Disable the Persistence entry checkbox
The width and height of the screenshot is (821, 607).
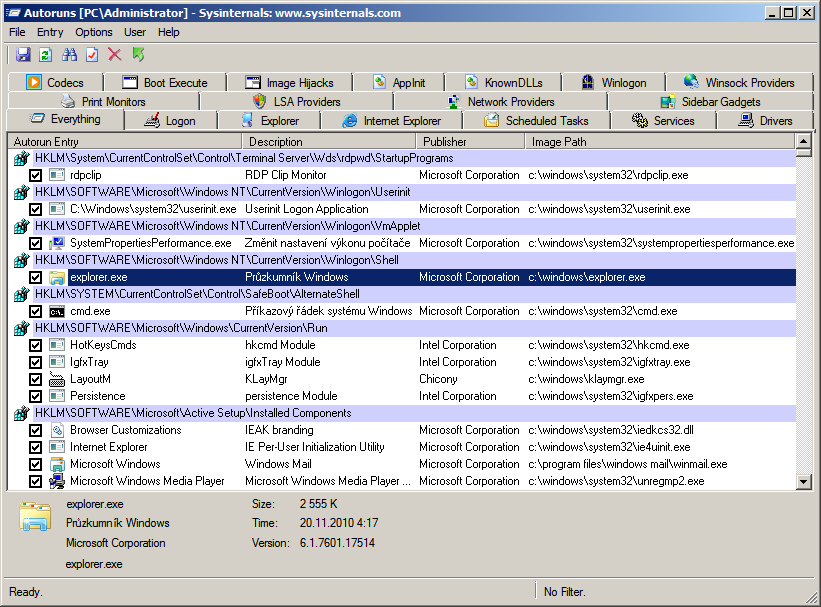pos(35,396)
